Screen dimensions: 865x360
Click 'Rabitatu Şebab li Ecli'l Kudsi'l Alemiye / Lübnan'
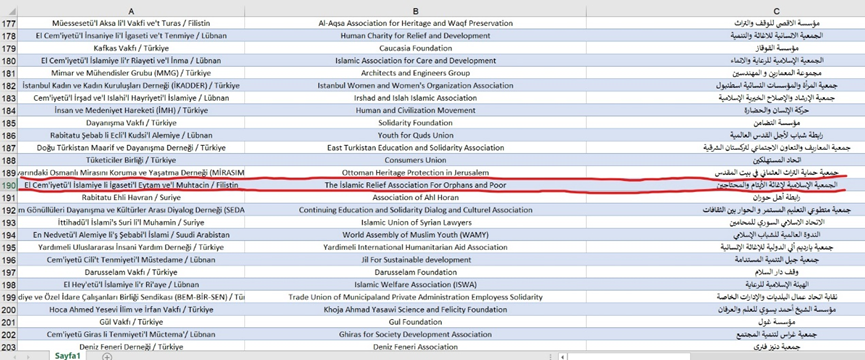pyautogui.click(x=131, y=135)
